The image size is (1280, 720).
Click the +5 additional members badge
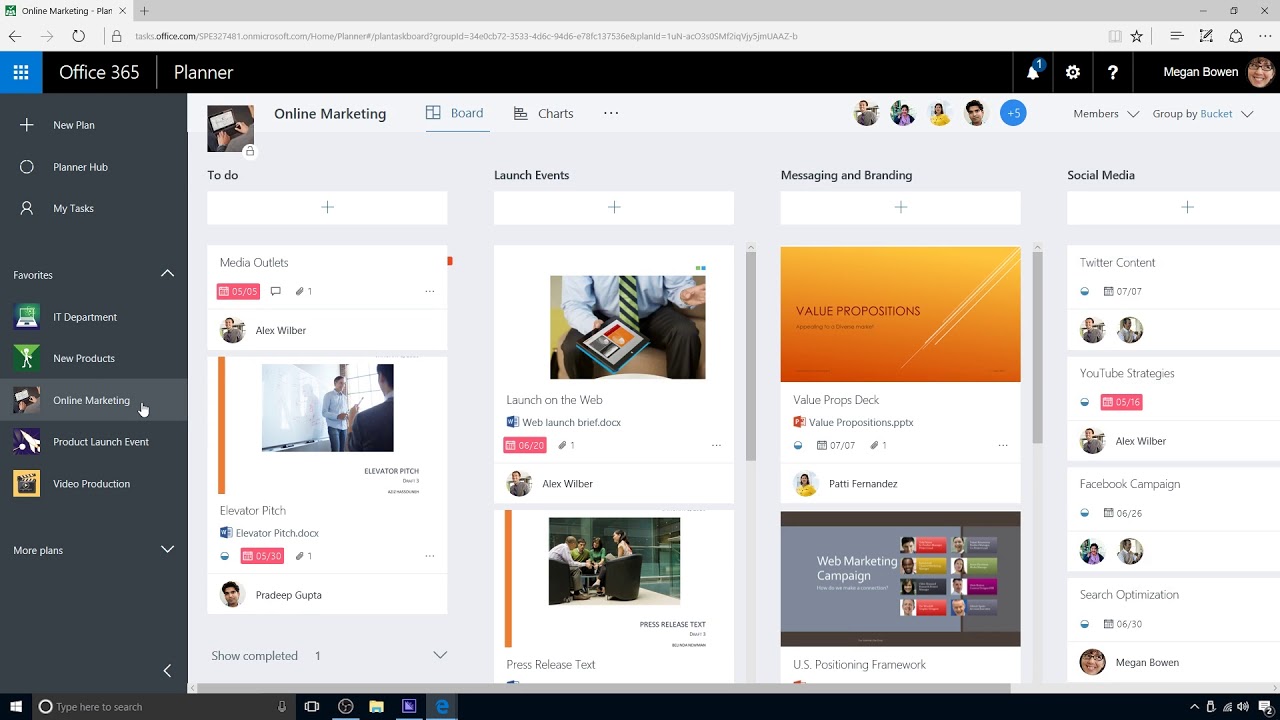tap(1013, 113)
